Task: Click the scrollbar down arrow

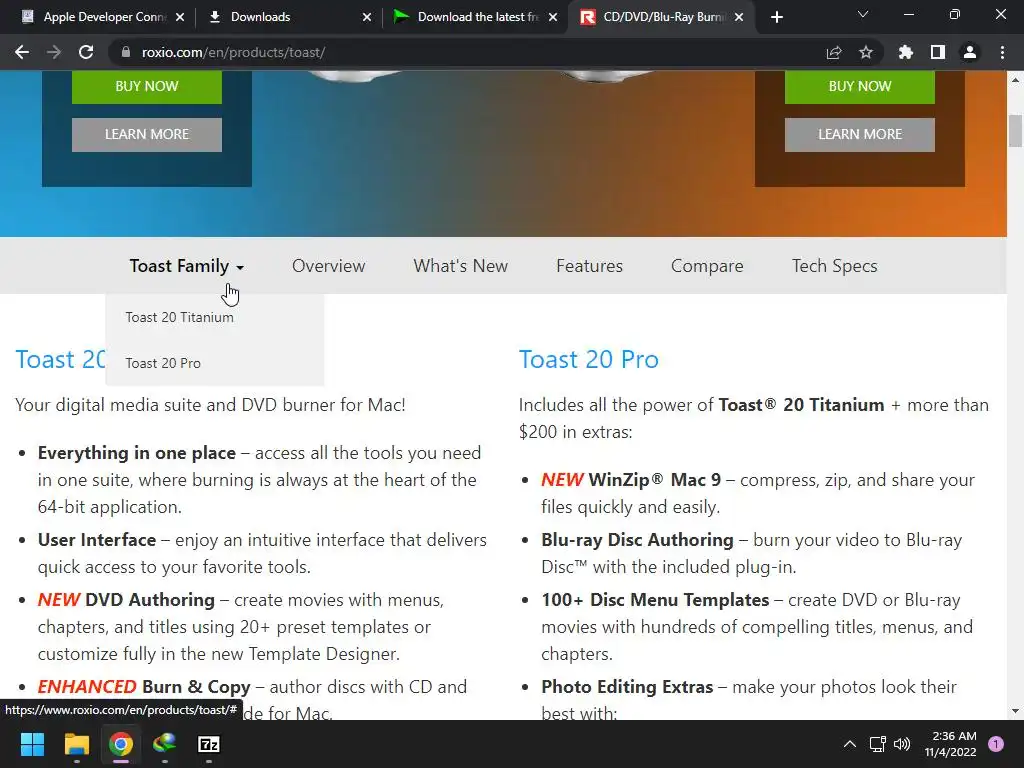Action: [x=1016, y=711]
